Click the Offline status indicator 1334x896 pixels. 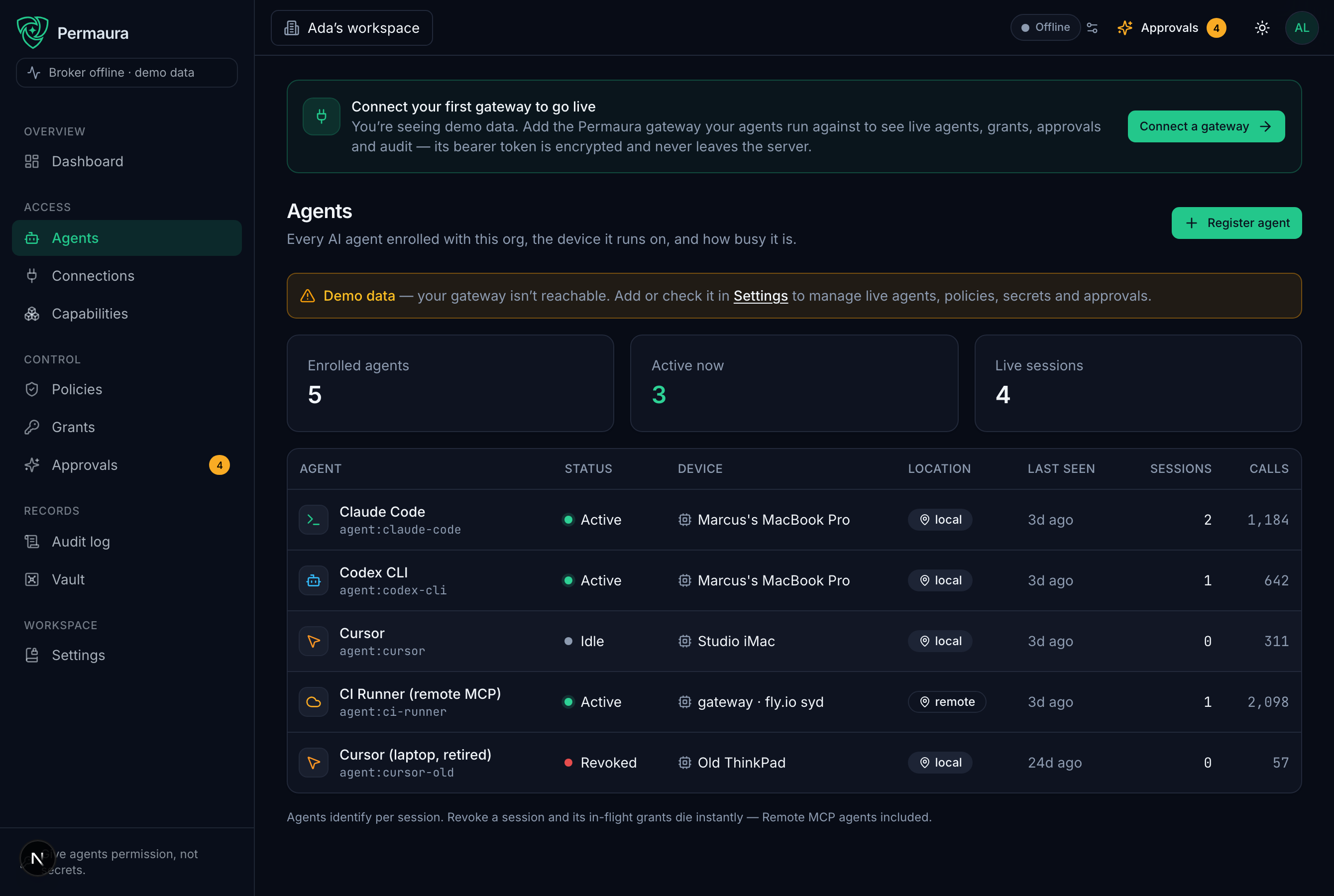[x=1045, y=27]
